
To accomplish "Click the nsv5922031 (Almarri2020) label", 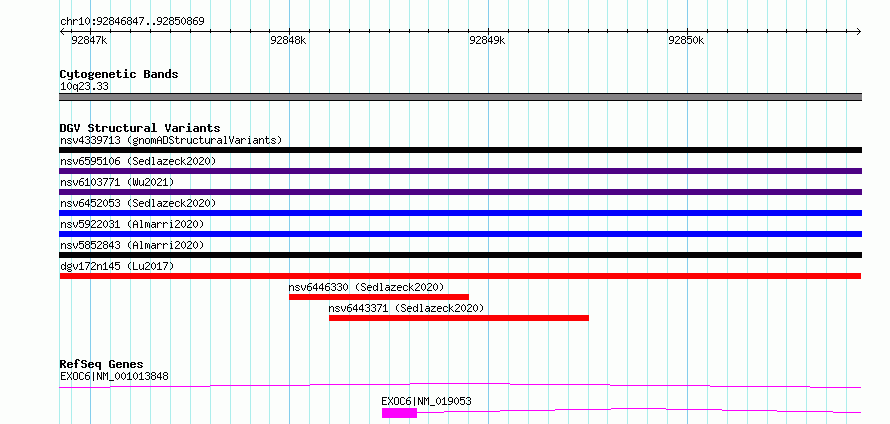I will [132, 224].
